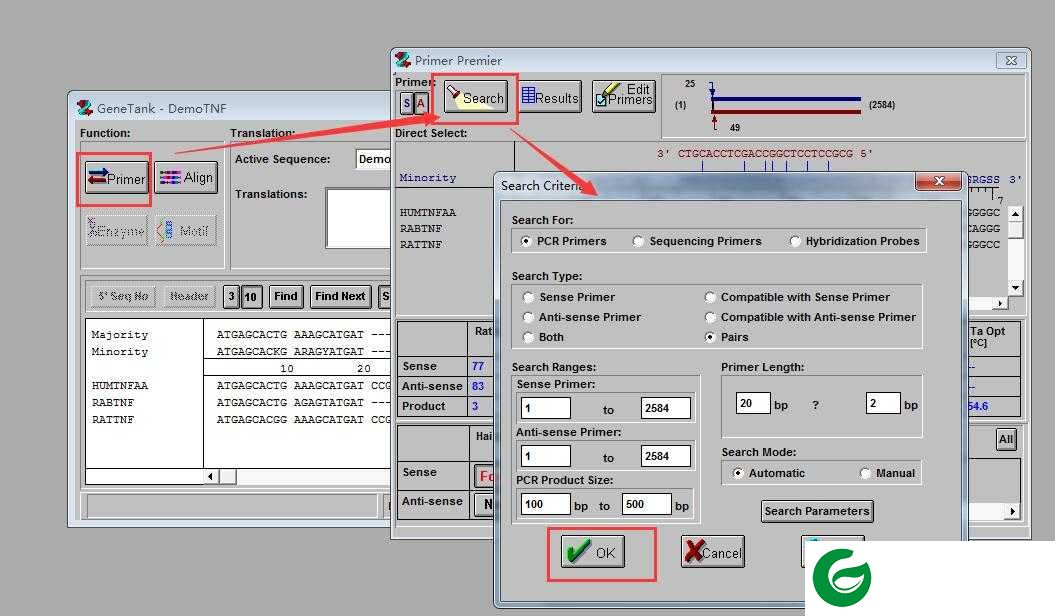Click Active Sequence field in GeneTank

pyautogui.click(x=373, y=159)
